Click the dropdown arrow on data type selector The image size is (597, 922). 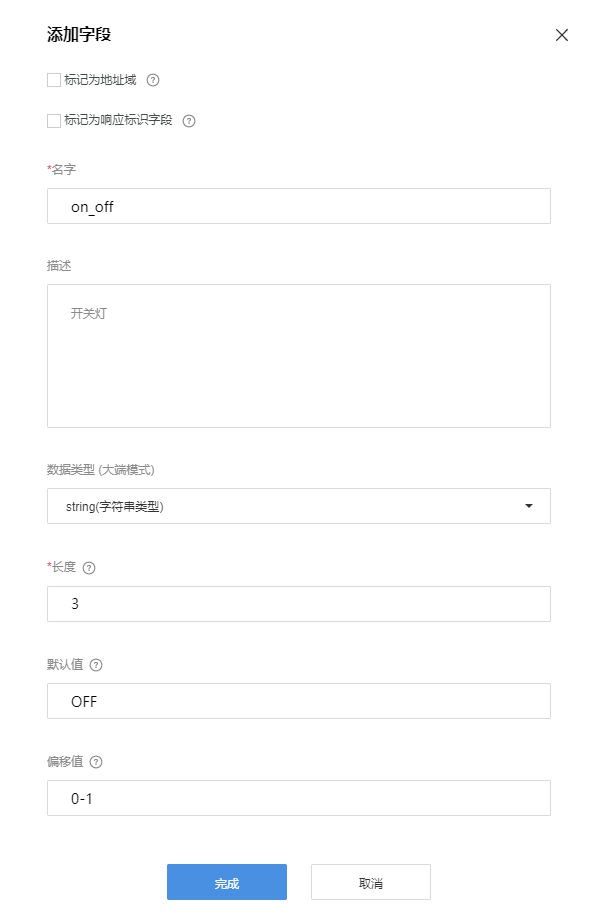(x=528, y=506)
